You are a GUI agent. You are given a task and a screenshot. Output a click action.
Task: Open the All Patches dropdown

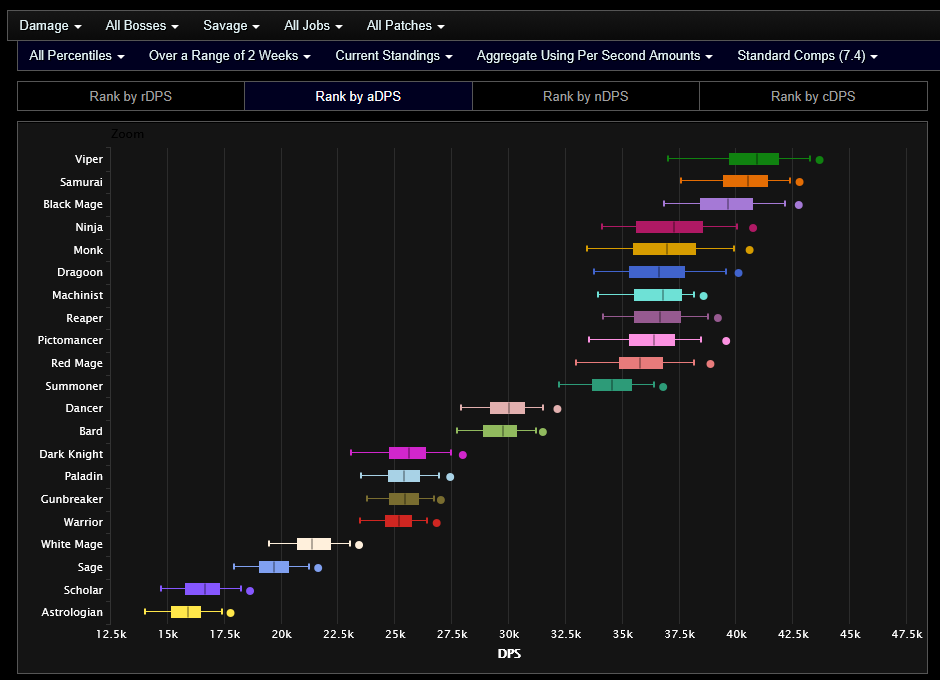pos(406,26)
